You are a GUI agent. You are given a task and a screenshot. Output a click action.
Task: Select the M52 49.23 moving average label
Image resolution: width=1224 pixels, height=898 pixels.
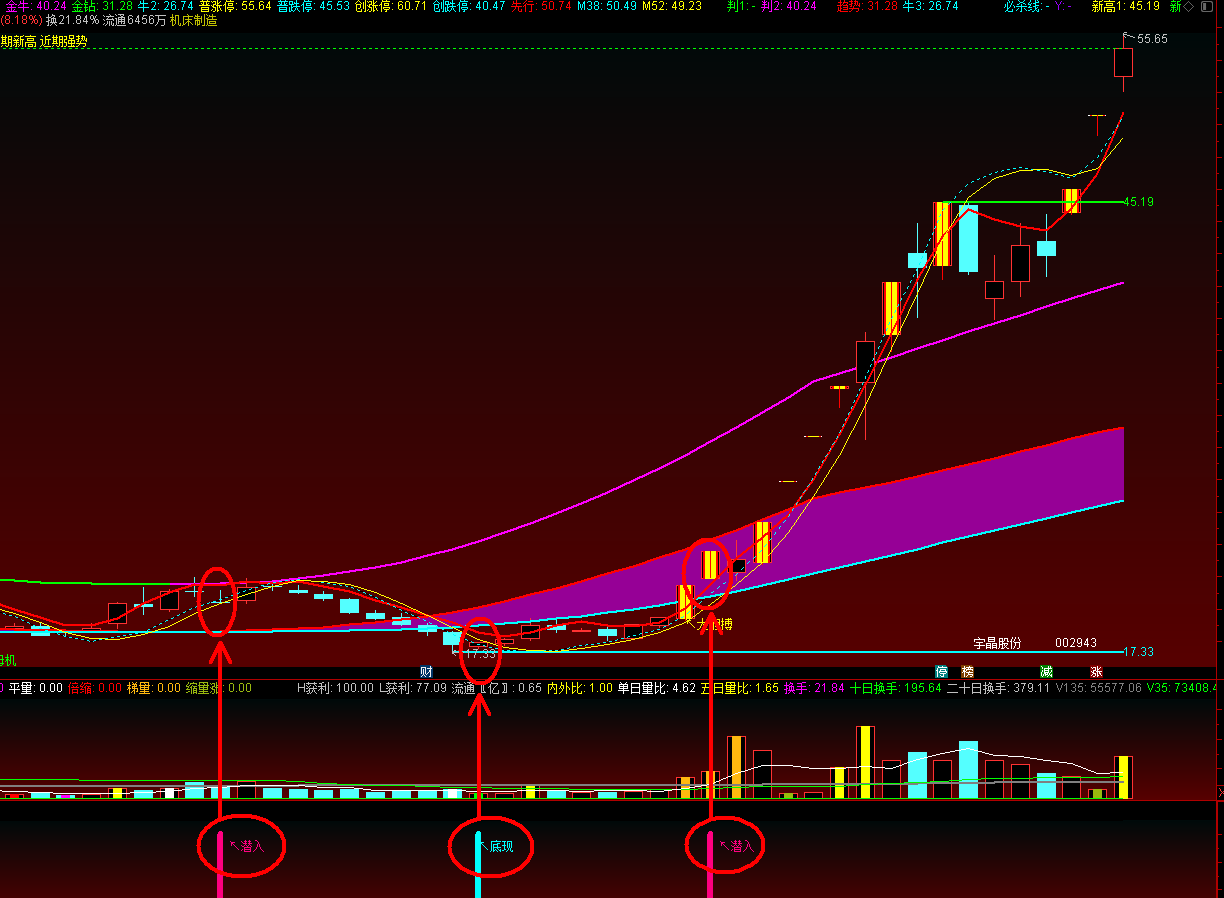tap(672, 6)
